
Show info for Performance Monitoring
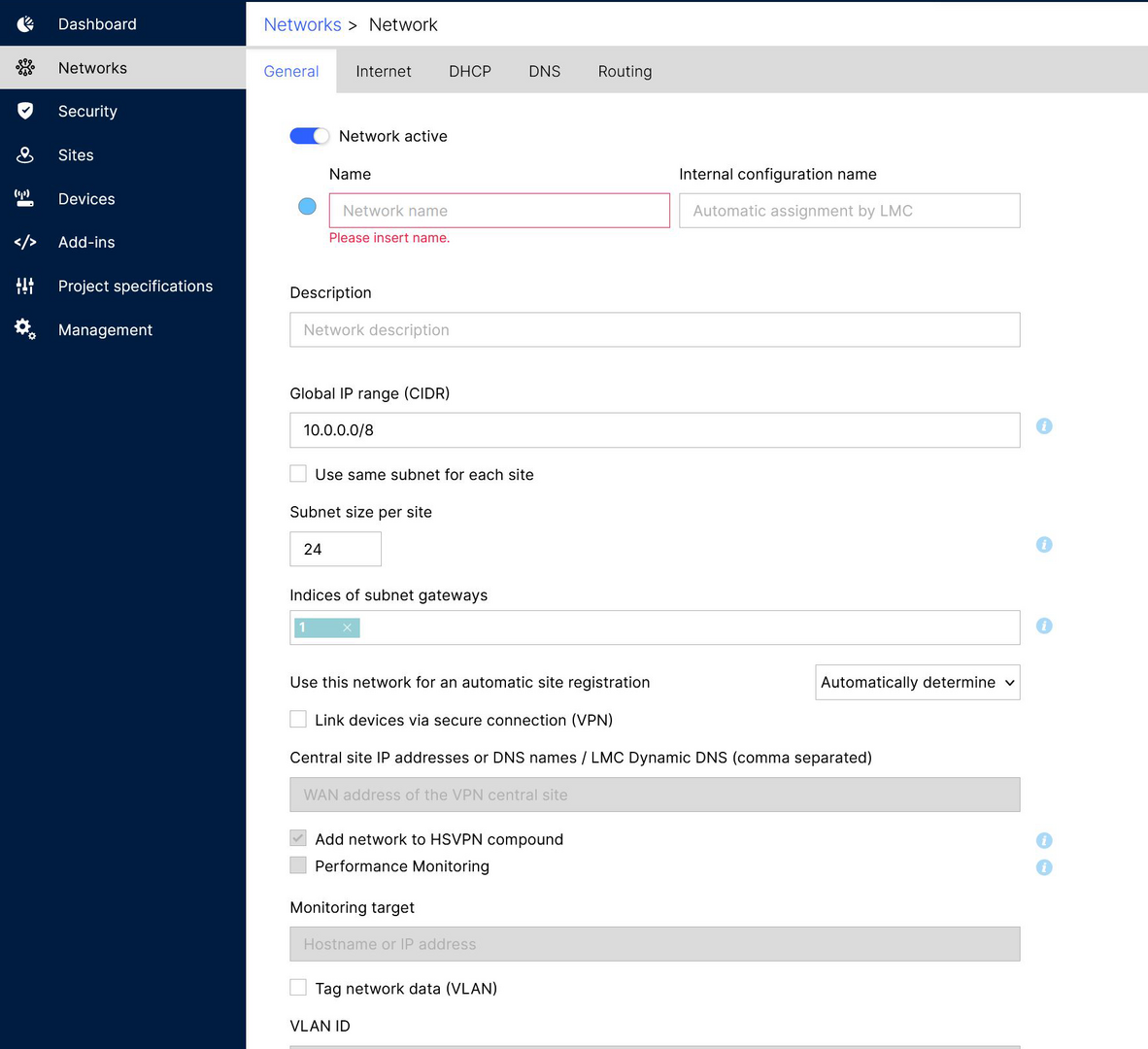[1044, 867]
